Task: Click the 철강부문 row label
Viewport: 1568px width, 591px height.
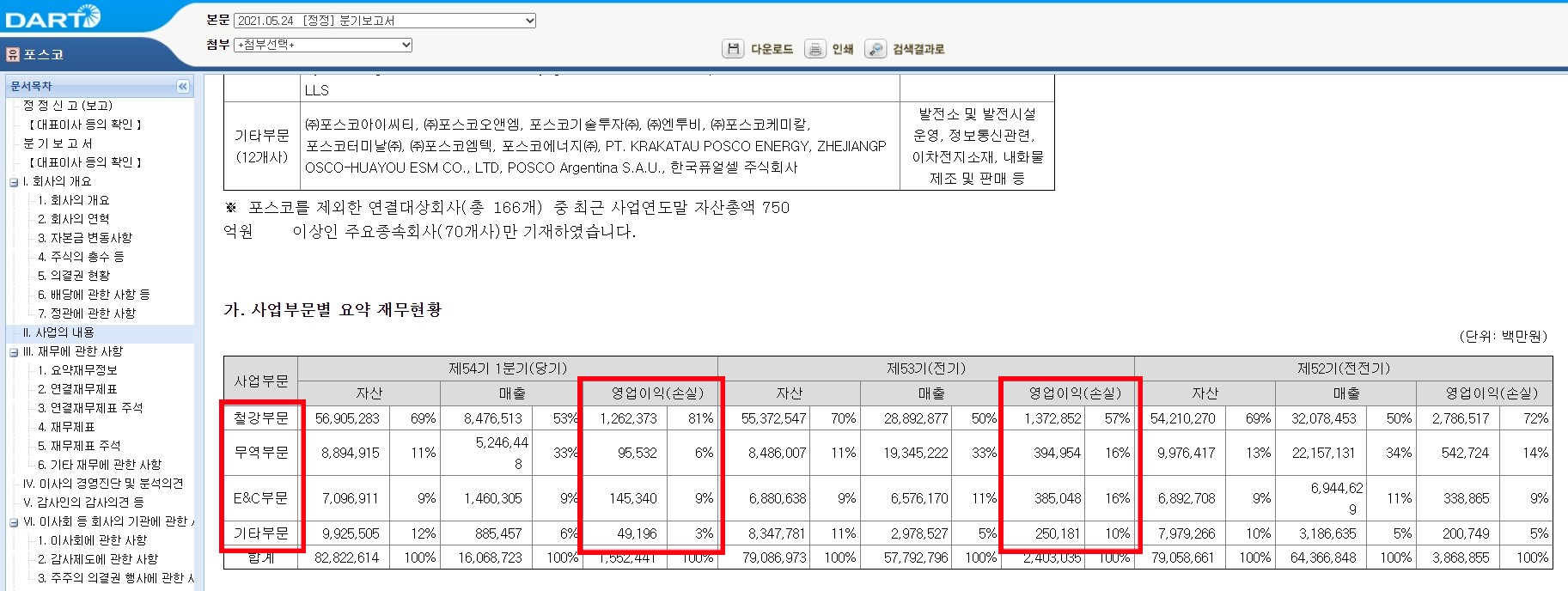Action: [261, 418]
